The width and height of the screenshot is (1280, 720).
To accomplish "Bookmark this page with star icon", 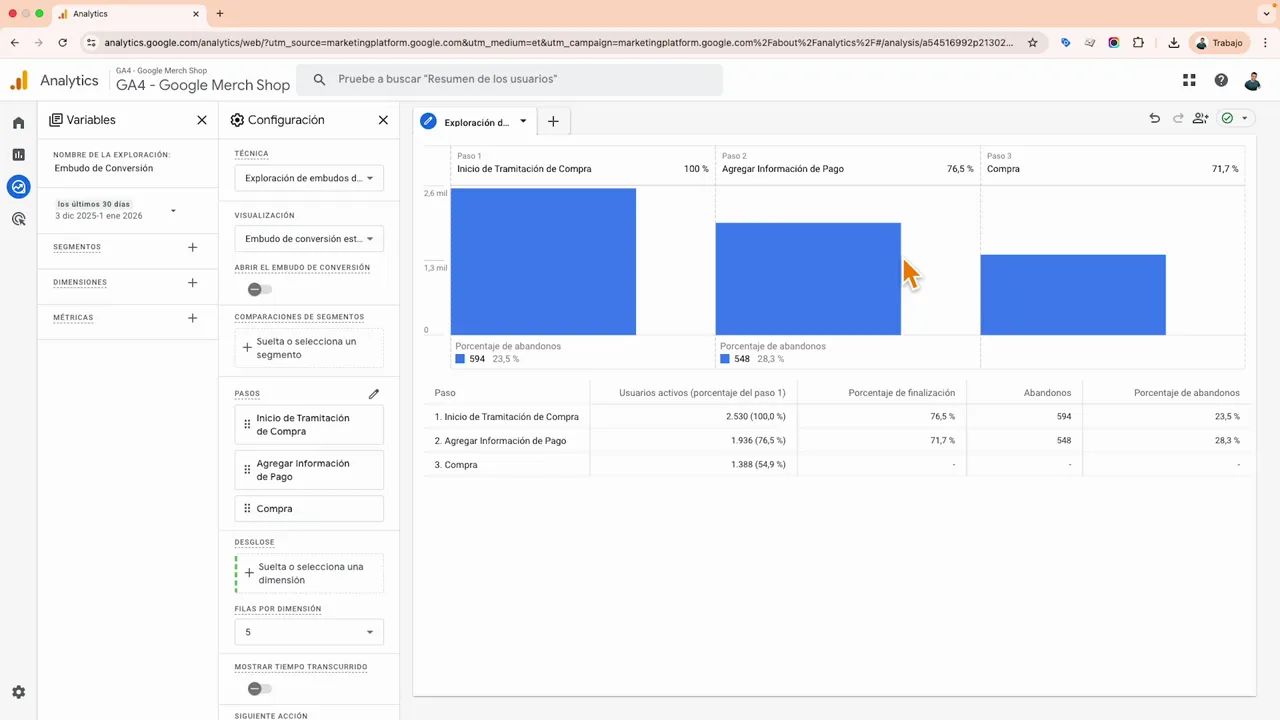I will pos(1033,43).
